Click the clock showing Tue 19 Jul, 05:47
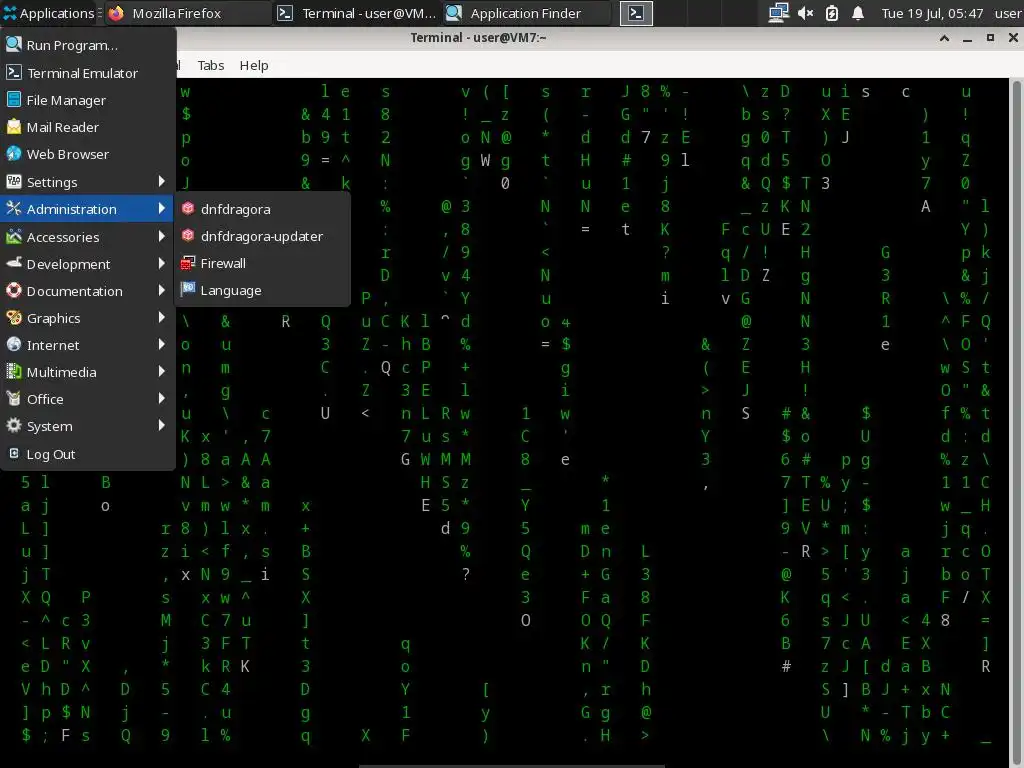The image size is (1024, 768). [932, 13]
